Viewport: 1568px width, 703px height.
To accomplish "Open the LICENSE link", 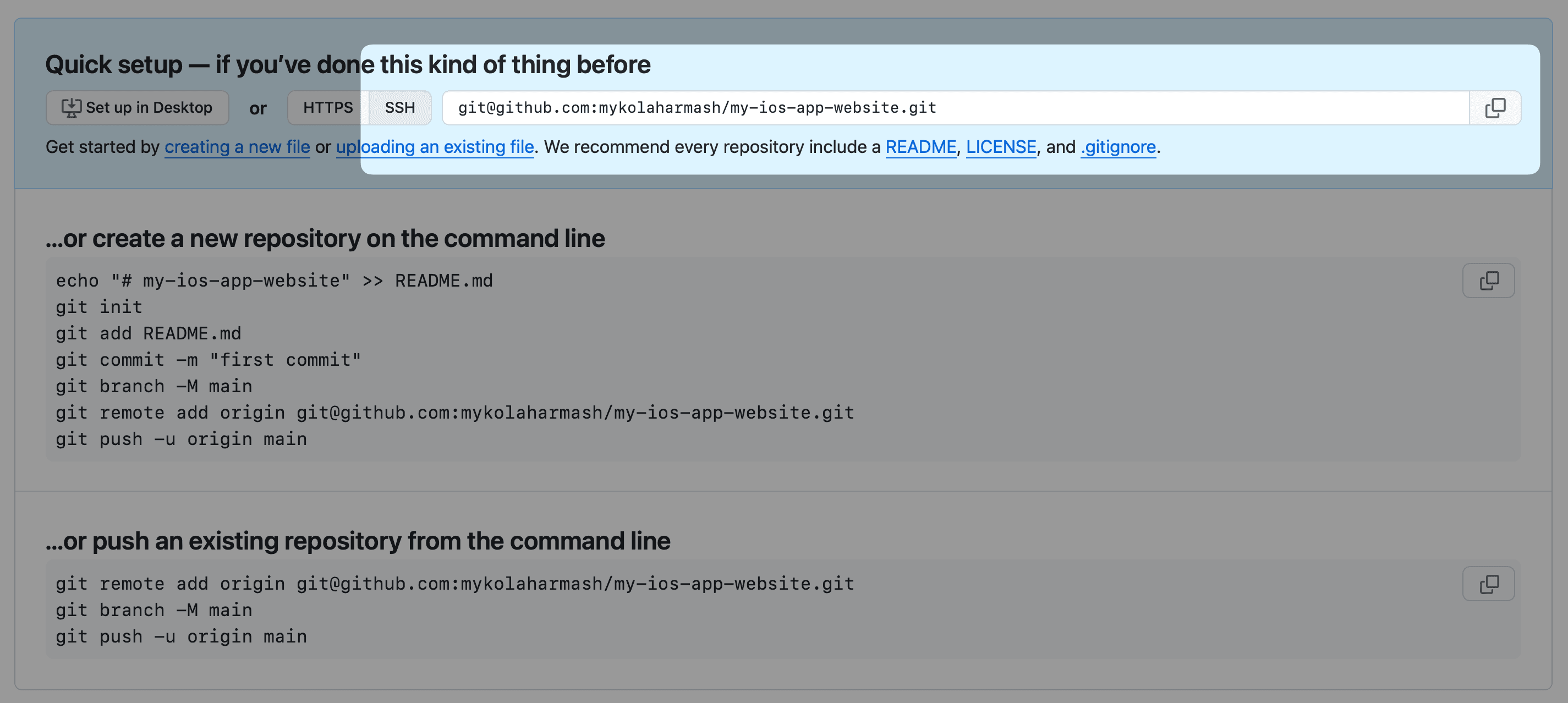I will (x=1001, y=147).
